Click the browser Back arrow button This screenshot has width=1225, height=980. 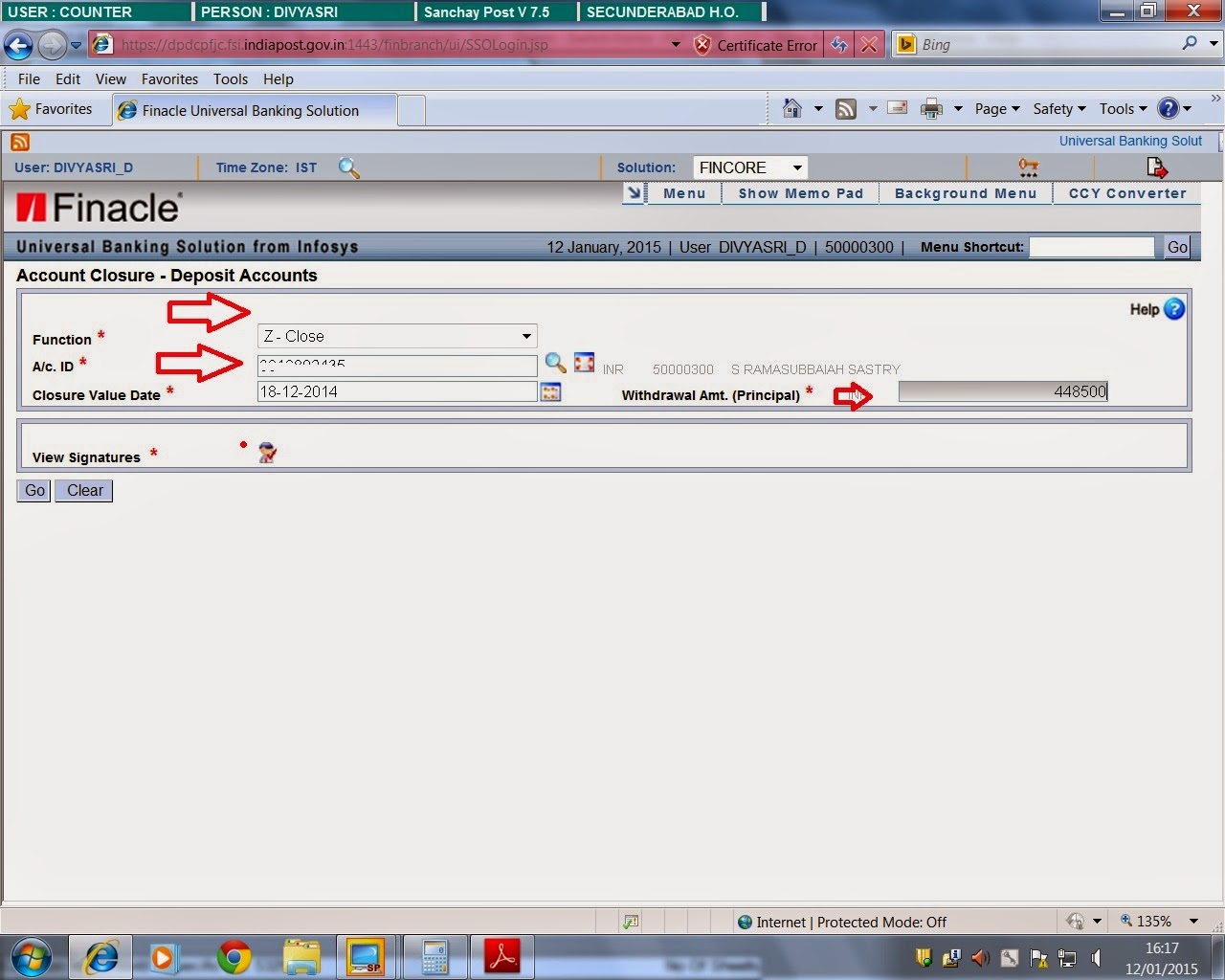point(19,44)
